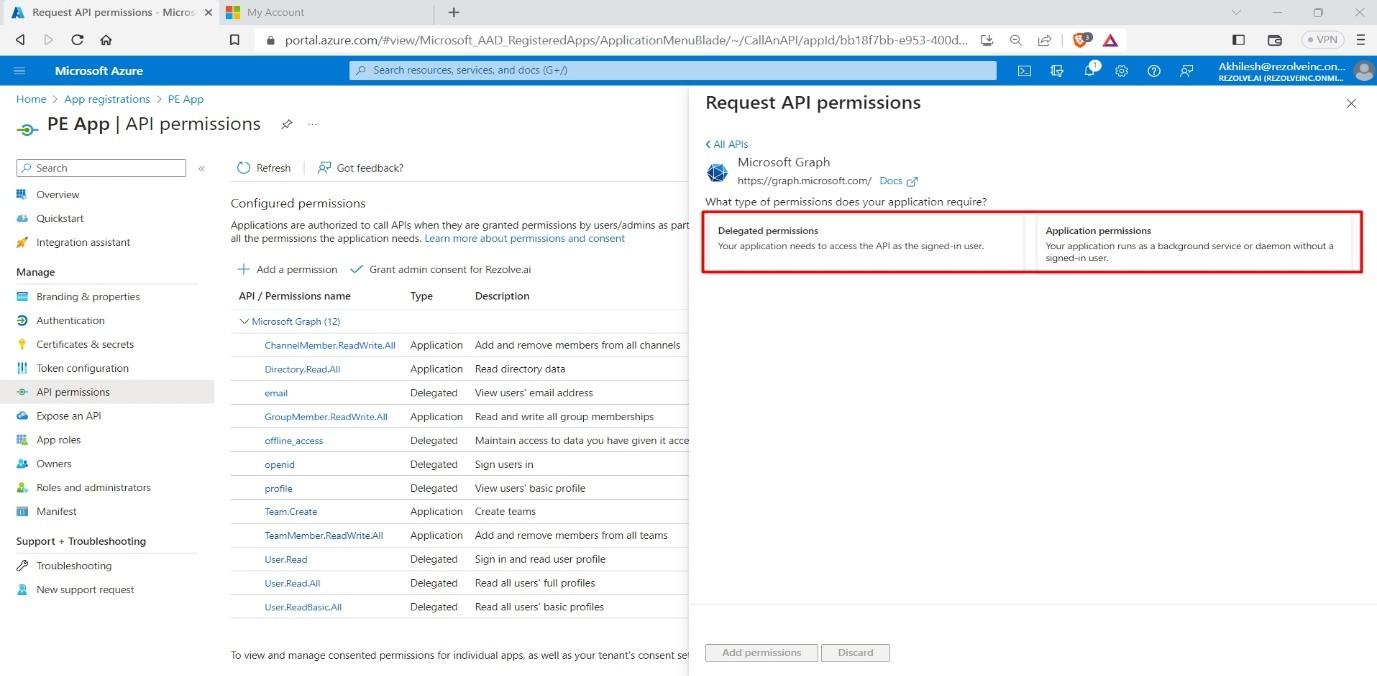The height and width of the screenshot is (676, 1377).
Task: Open the browser wallet icon
Action: 1274,40
